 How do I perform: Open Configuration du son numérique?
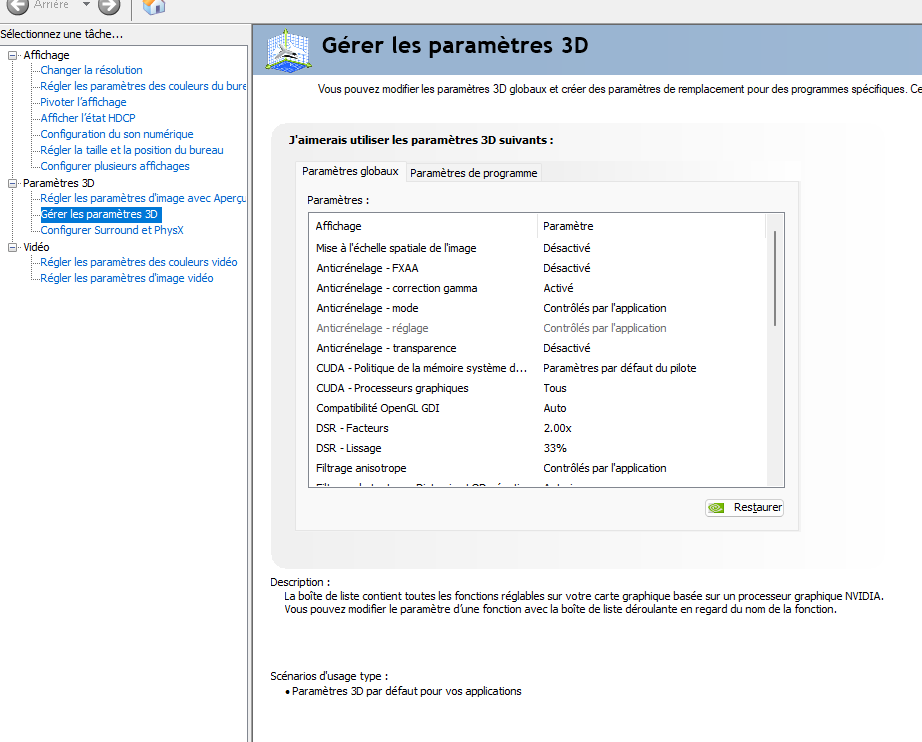click(x=116, y=134)
